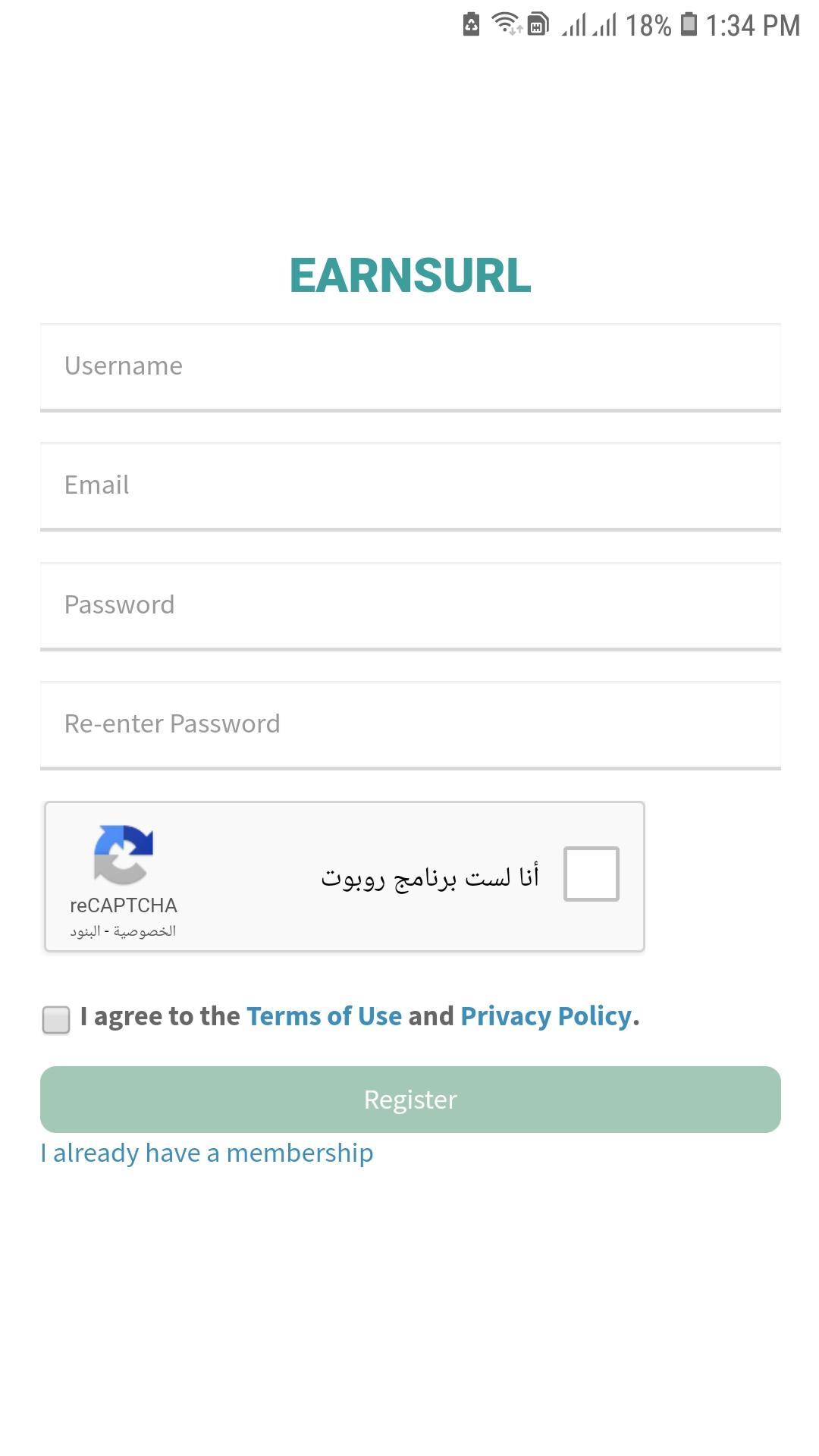Tick the agree to terms checkbox
This screenshot has width=819, height=1456.
(x=56, y=1019)
